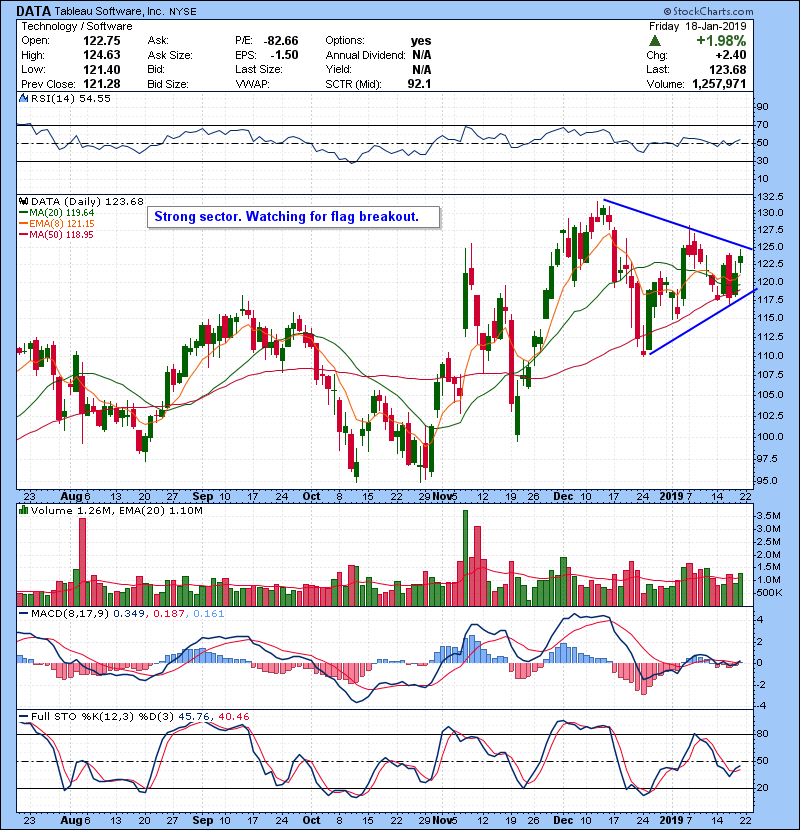Click the Technology / Software sector text
Image resolution: width=800 pixels, height=830 pixels.
77,26
